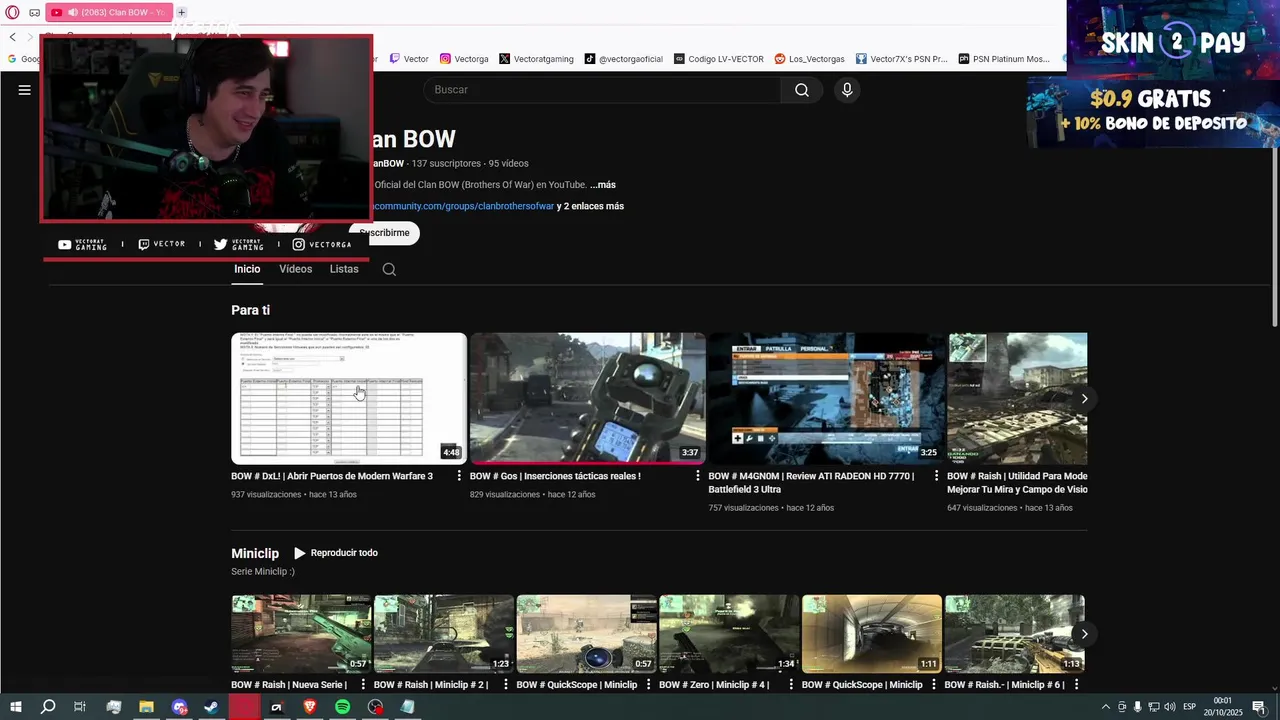Open options for BOW # Zero Miniclip # 4
This screenshot has height=720, width=1280.
point(791,685)
